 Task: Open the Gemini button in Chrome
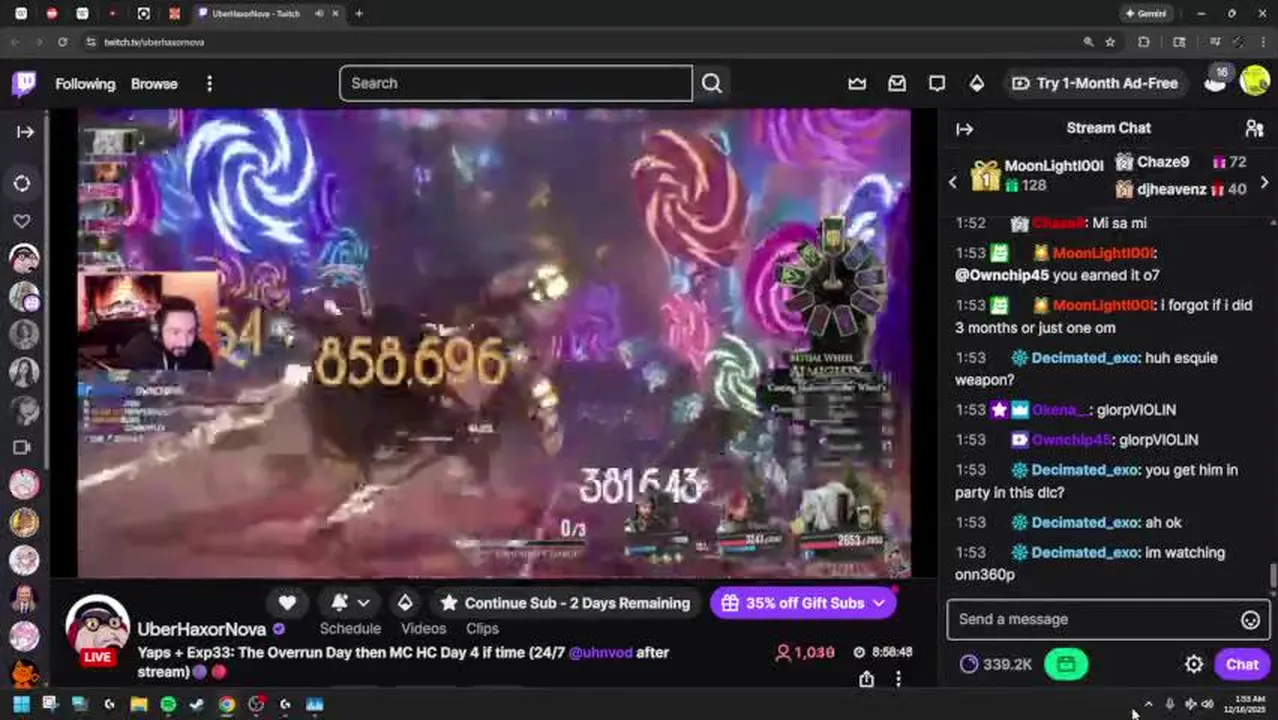point(1146,13)
